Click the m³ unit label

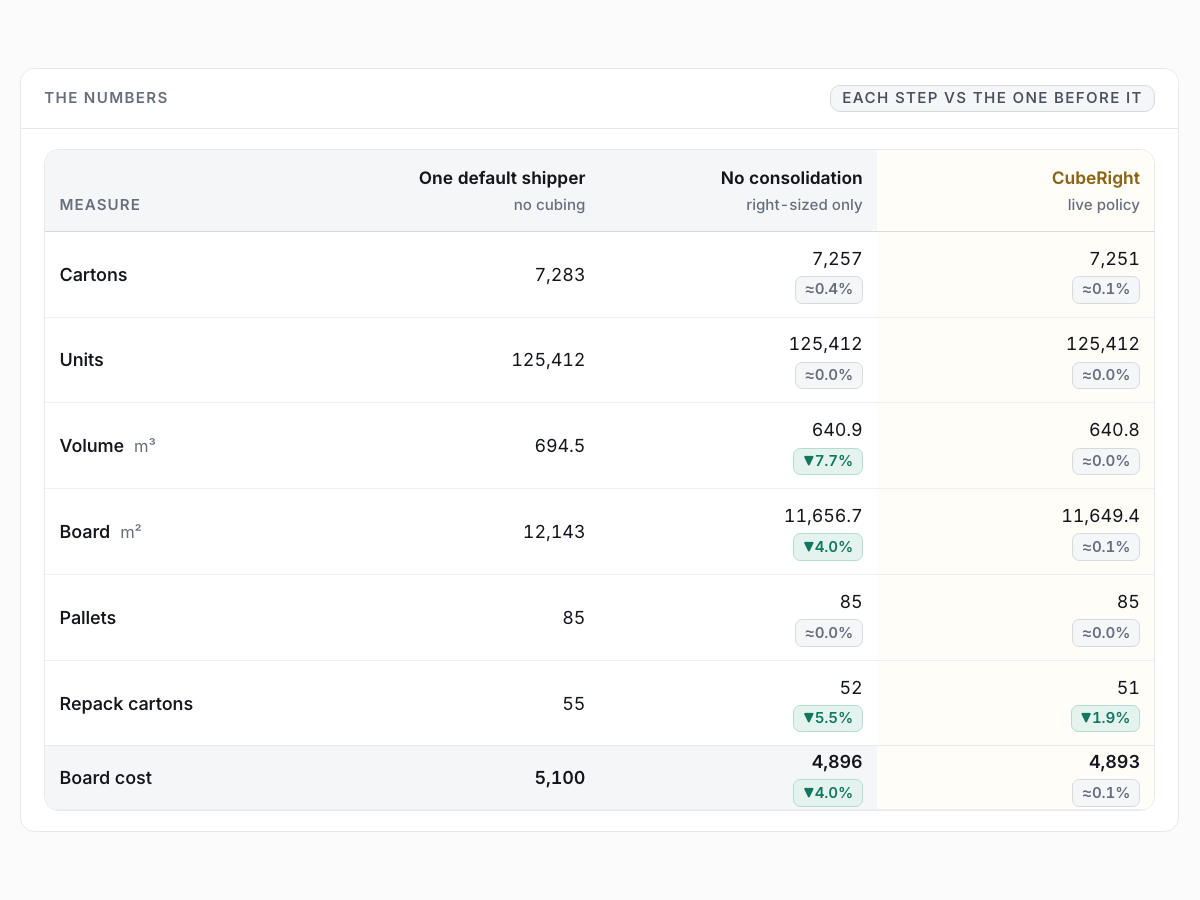click(145, 446)
